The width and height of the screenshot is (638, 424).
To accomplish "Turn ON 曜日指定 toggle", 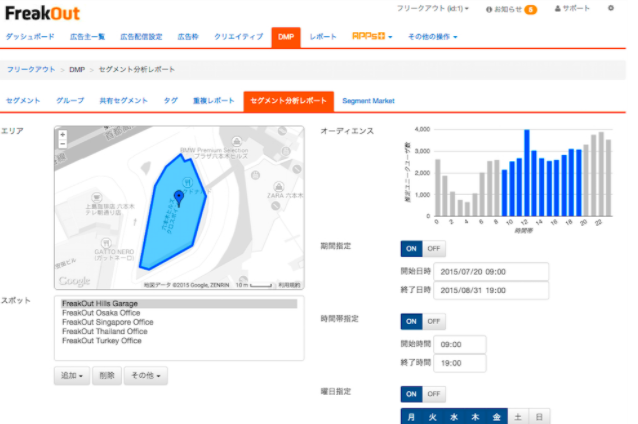I will coord(411,394).
